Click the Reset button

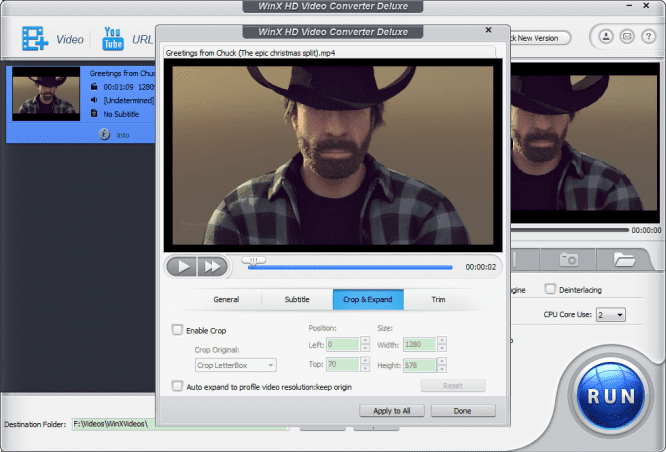click(x=453, y=386)
